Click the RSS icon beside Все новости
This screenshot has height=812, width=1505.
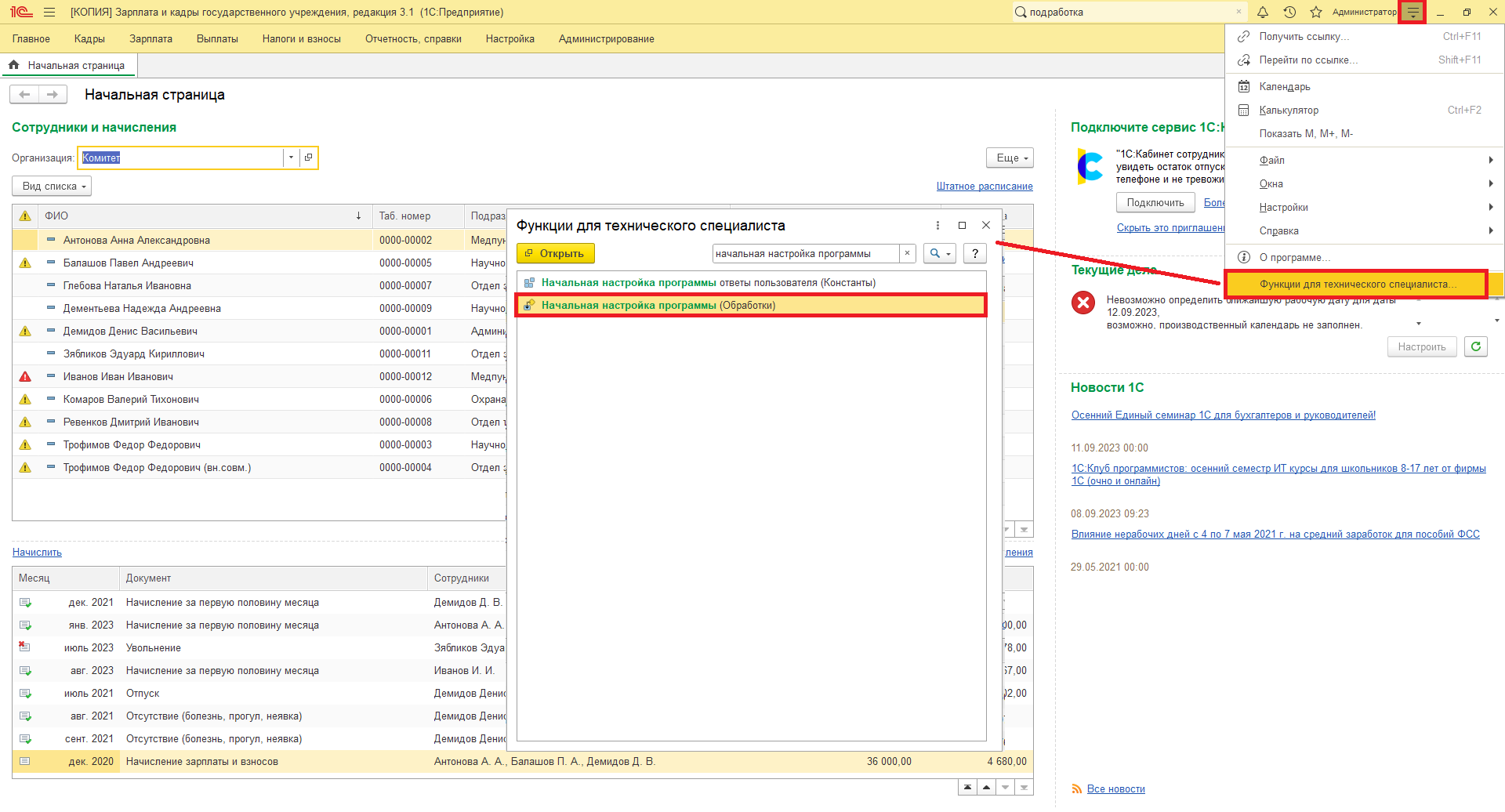click(x=1077, y=789)
